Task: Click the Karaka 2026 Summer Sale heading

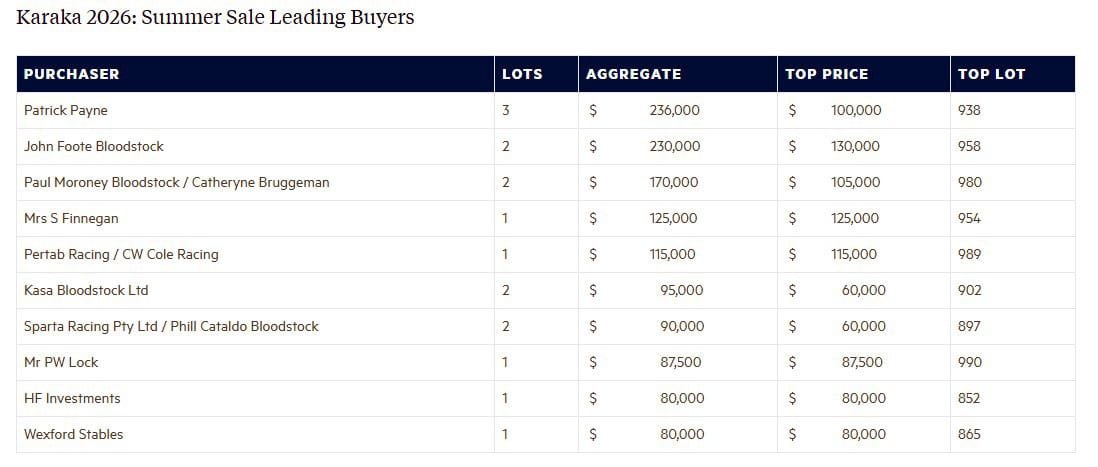Action: coord(215,17)
